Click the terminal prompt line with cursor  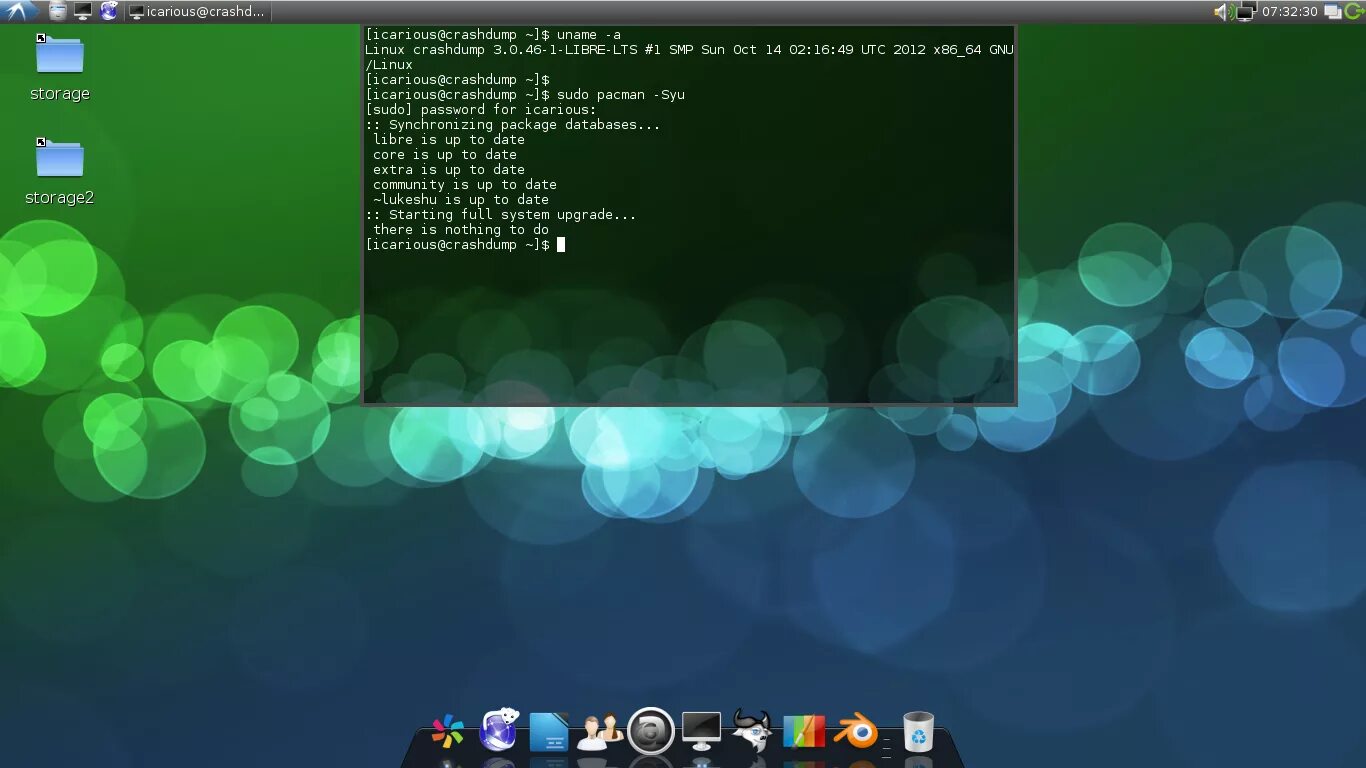(x=465, y=244)
